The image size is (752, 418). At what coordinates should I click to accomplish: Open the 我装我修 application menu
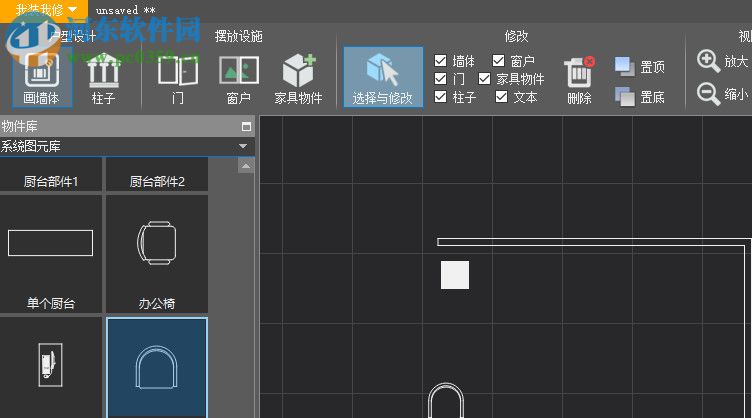tap(44, 10)
